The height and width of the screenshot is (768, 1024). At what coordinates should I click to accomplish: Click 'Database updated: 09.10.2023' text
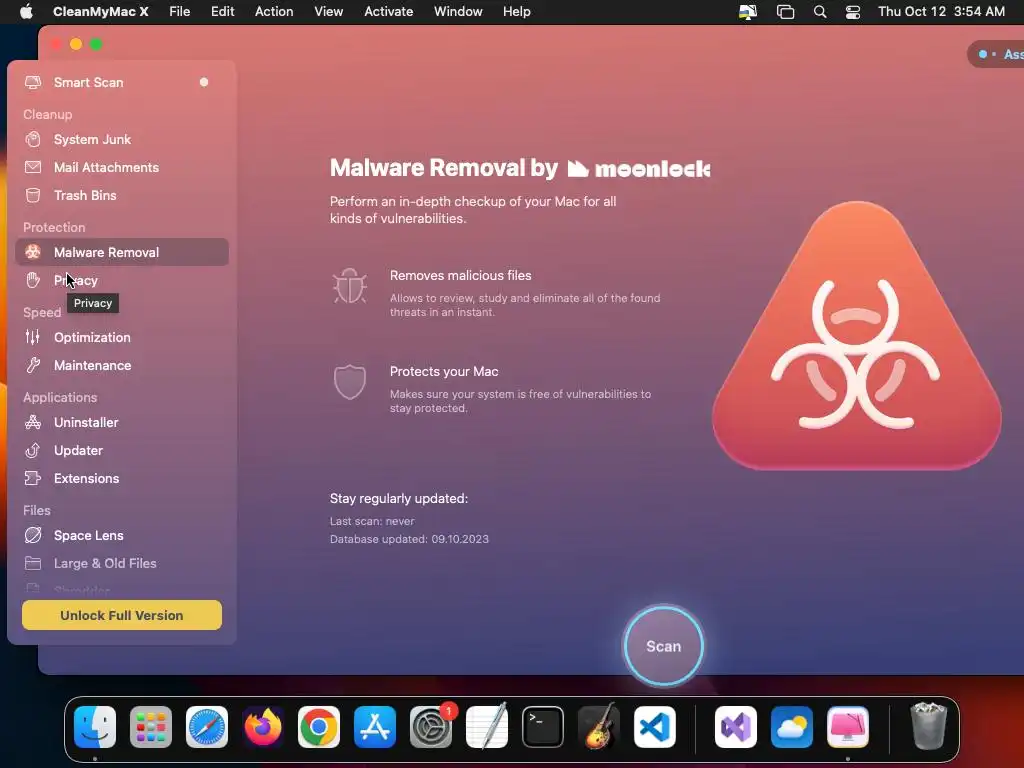[x=409, y=539]
